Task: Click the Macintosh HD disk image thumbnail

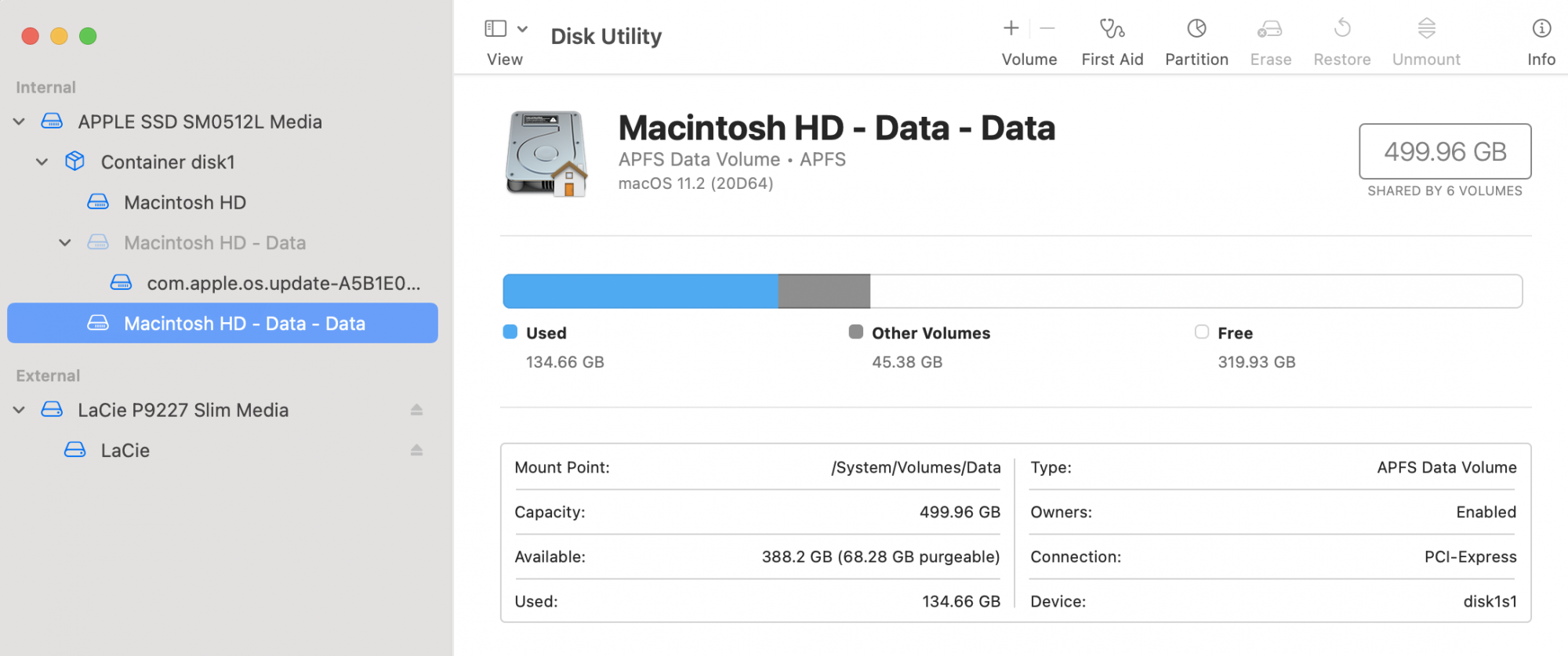Action: (547, 154)
